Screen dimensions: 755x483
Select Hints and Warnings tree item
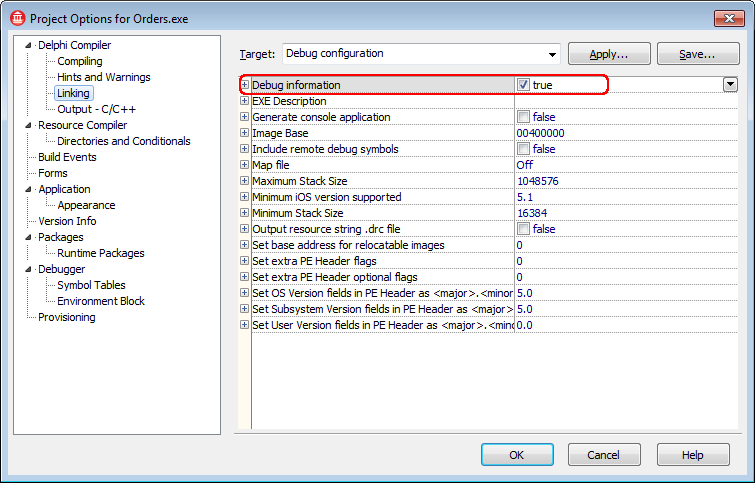coord(104,77)
